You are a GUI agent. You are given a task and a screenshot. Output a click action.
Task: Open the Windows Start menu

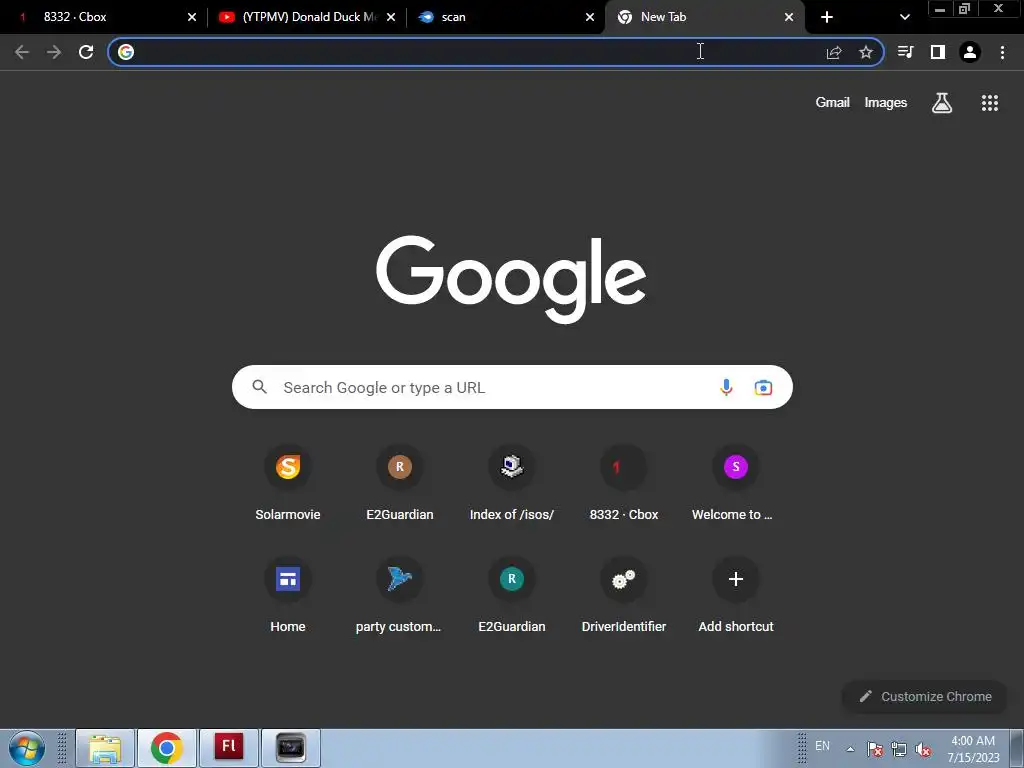pyautogui.click(x=27, y=748)
